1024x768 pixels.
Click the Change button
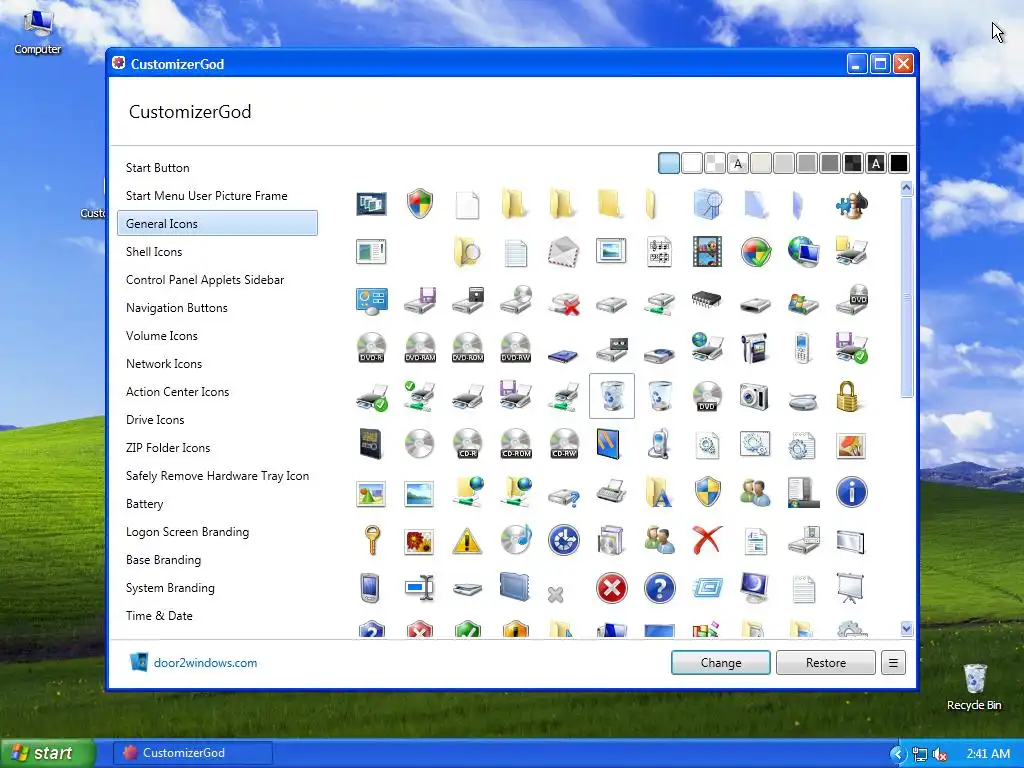tap(721, 663)
